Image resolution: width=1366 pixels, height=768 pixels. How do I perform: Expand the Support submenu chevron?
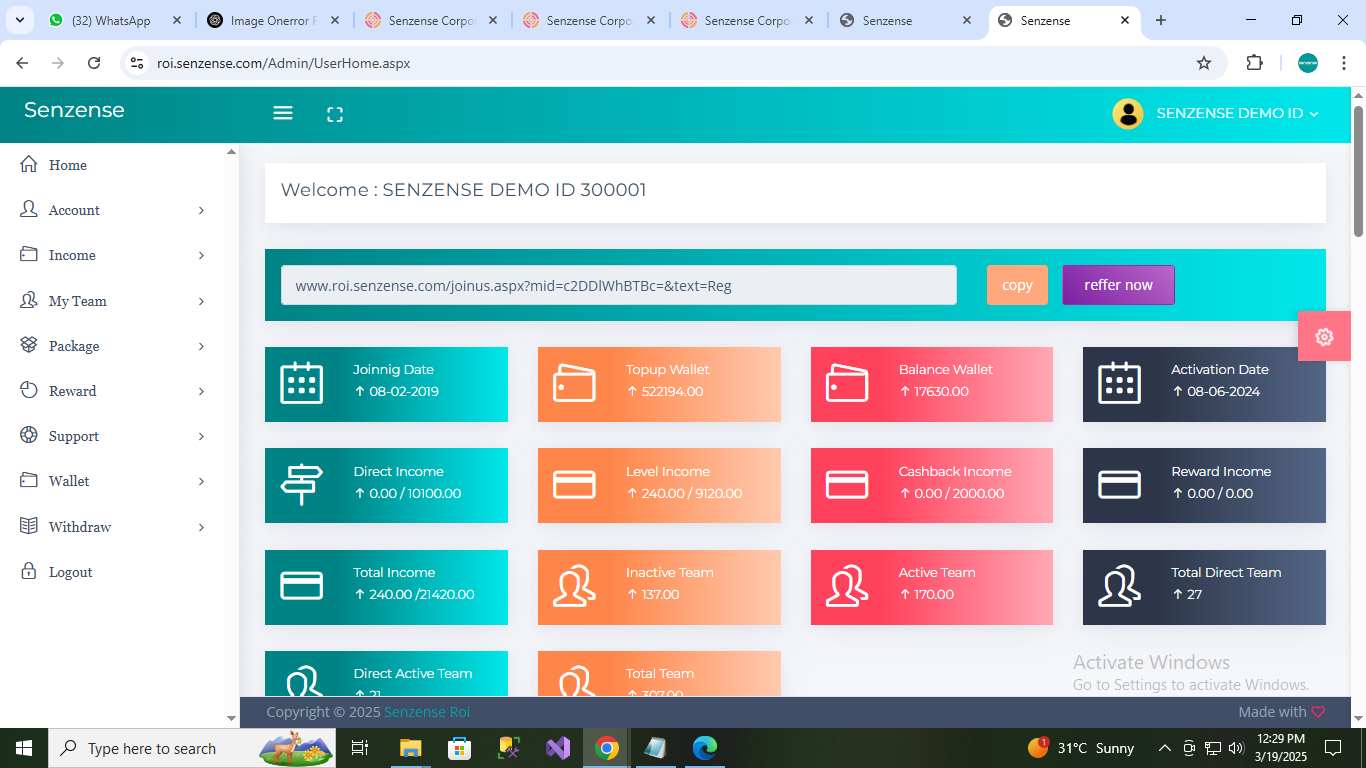[x=201, y=436]
